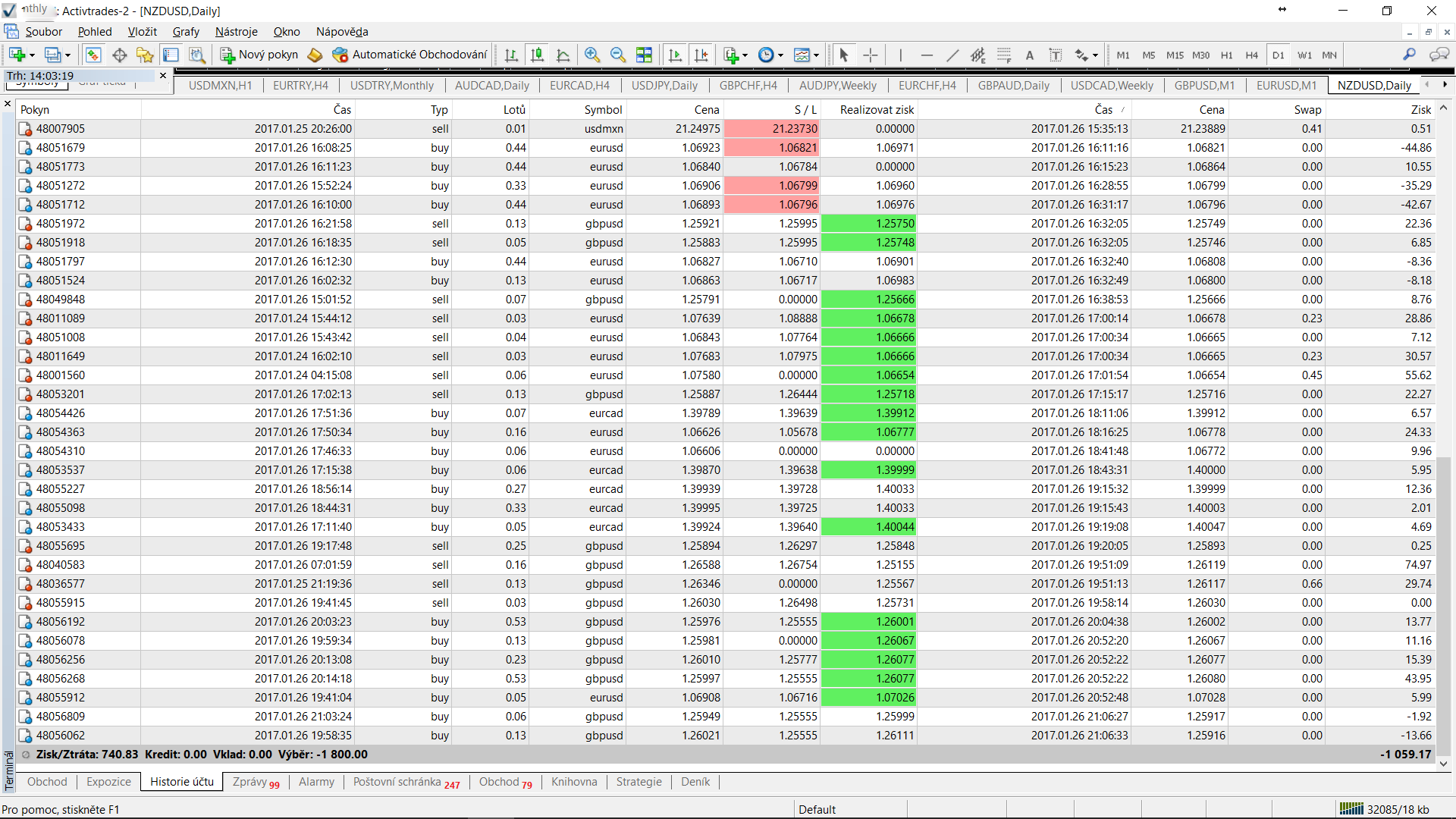Open the chat bubbles icon
The height and width of the screenshot is (819, 1456).
click(x=1439, y=55)
